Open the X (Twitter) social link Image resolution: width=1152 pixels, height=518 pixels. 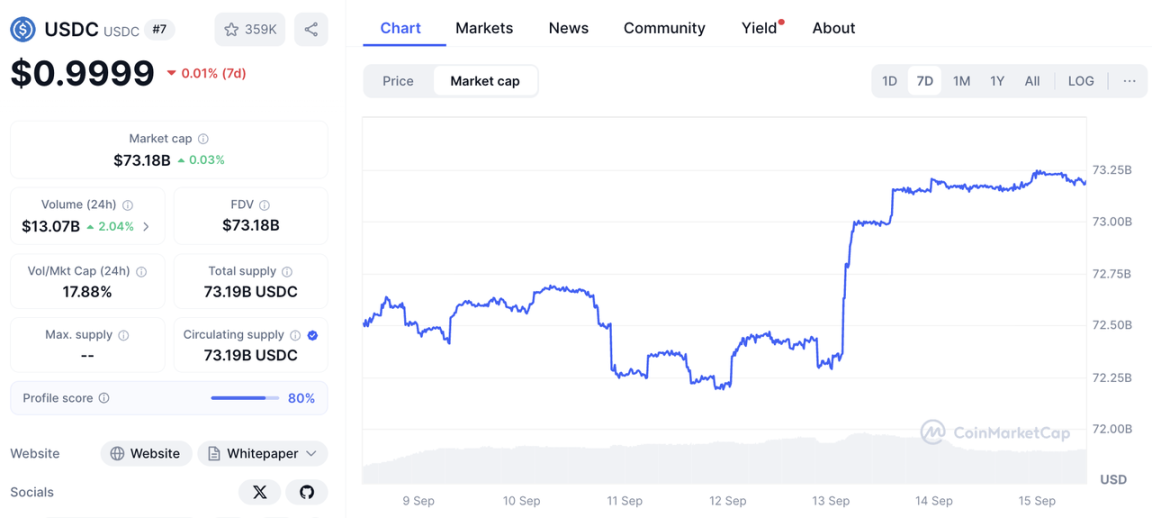[260, 492]
